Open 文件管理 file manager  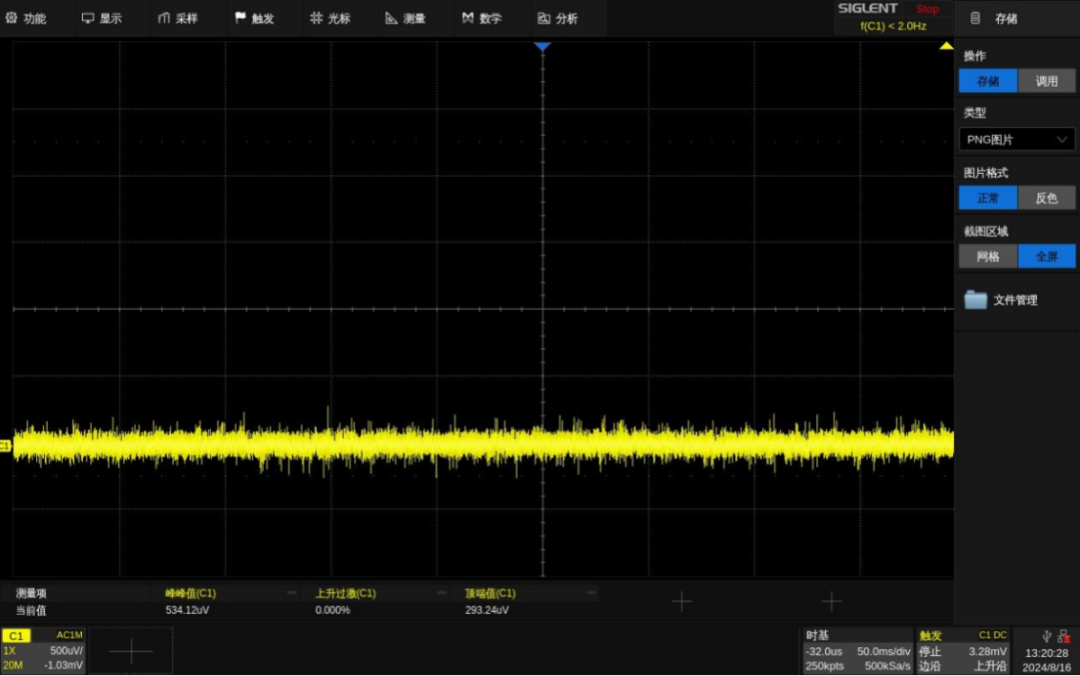1015,300
